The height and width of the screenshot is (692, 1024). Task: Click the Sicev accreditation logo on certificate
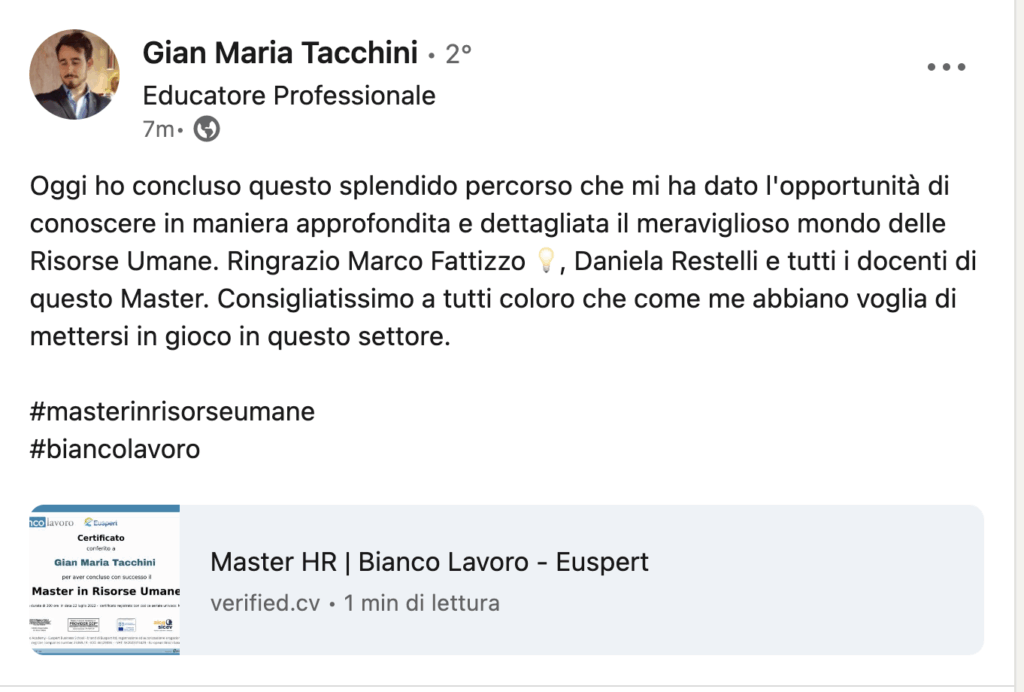coord(162,624)
